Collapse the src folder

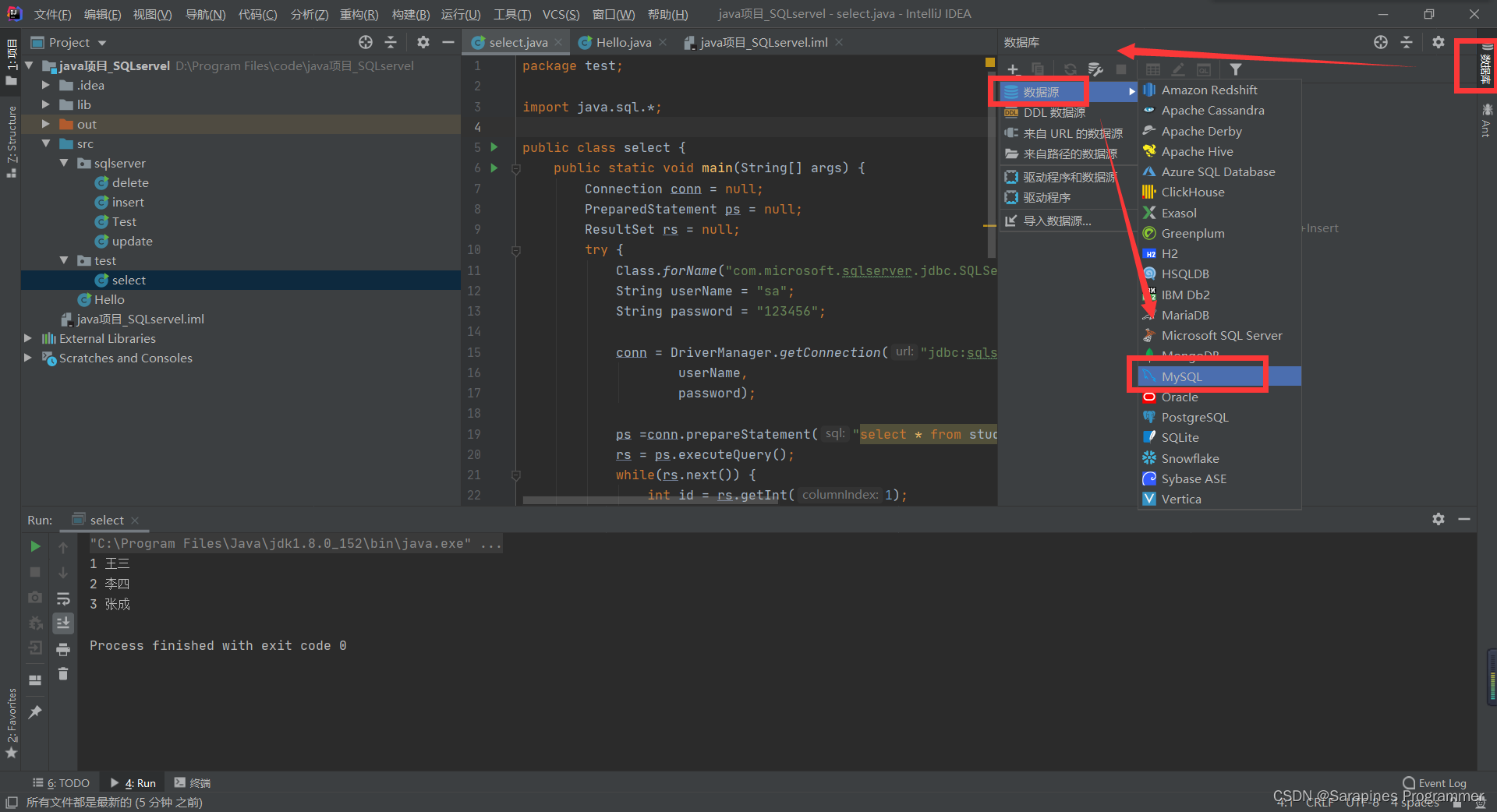(x=45, y=143)
